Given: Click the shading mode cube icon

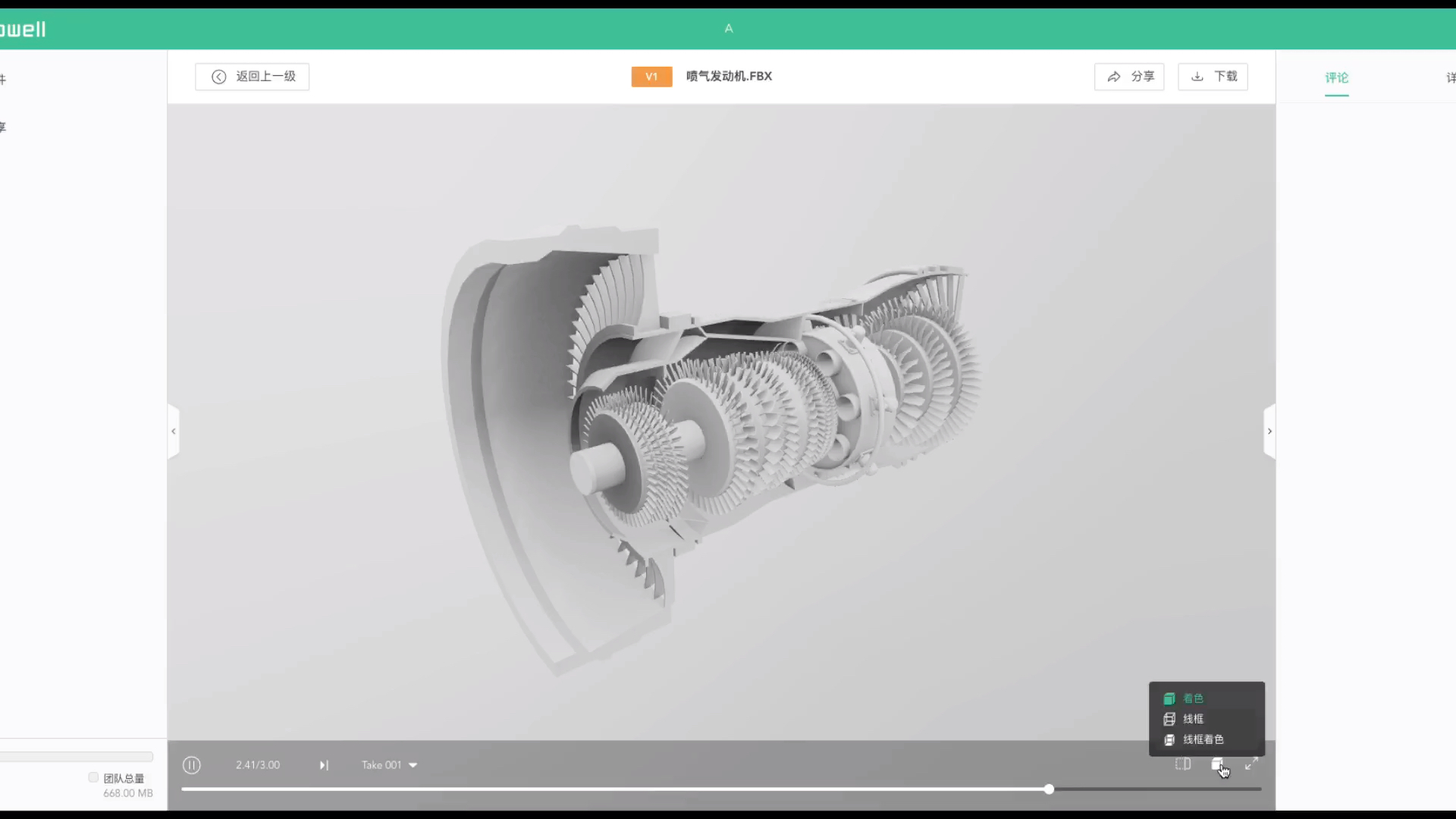Looking at the screenshot, I should 1217,764.
